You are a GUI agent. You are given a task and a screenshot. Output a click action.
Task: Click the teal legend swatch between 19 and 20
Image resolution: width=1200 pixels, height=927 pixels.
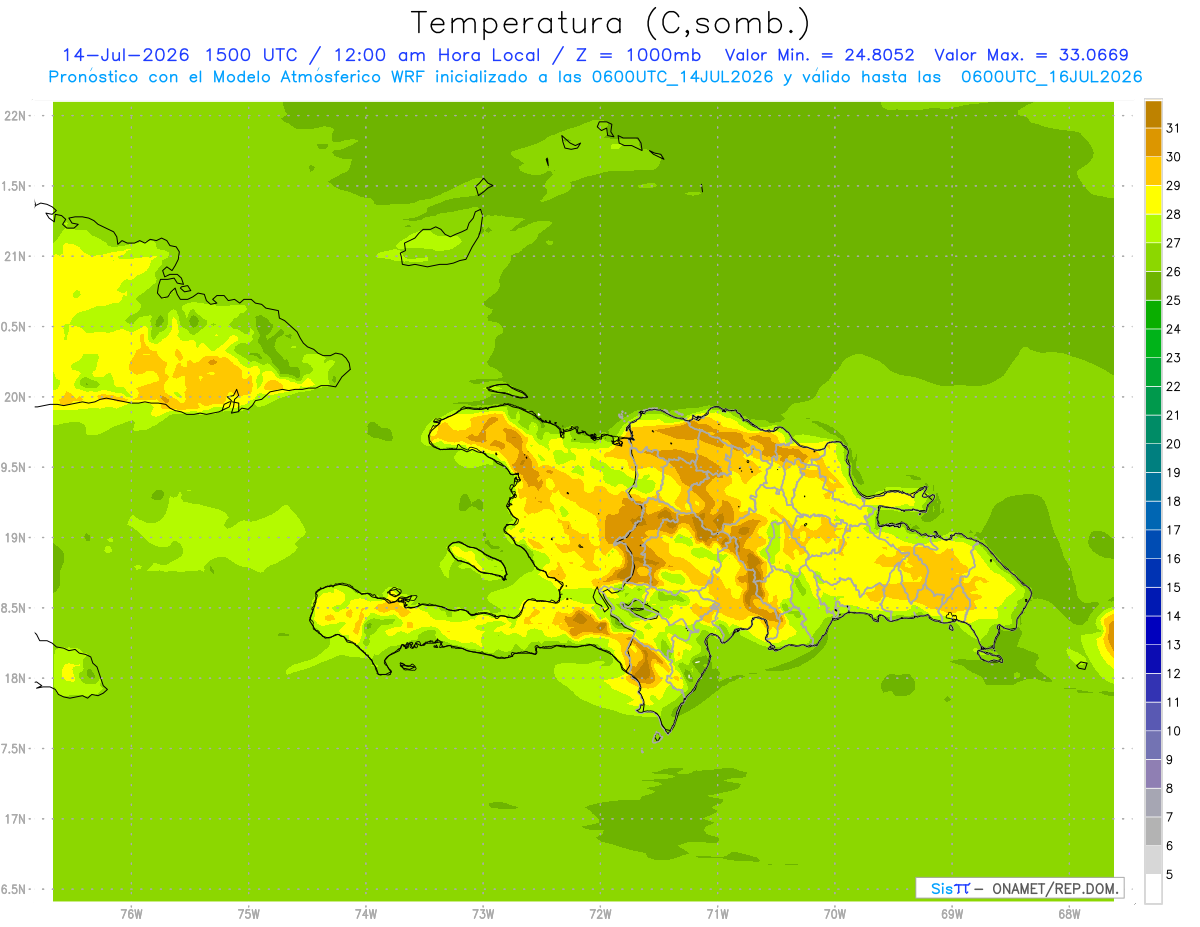pos(1153,458)
